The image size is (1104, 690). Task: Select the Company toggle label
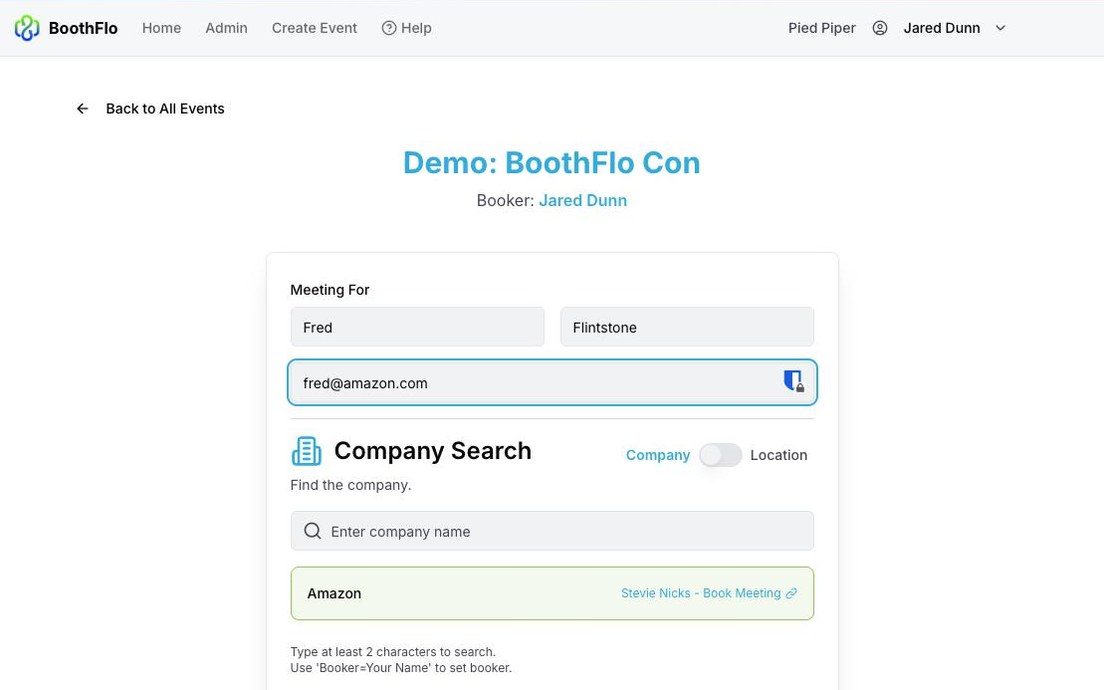(658, 456)
